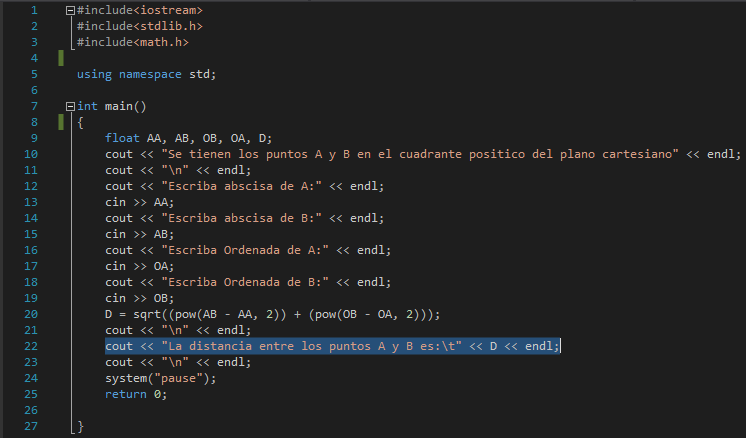
Task: Click 'cin >> AA;' on line 13
Action: (x=139, y=202)
